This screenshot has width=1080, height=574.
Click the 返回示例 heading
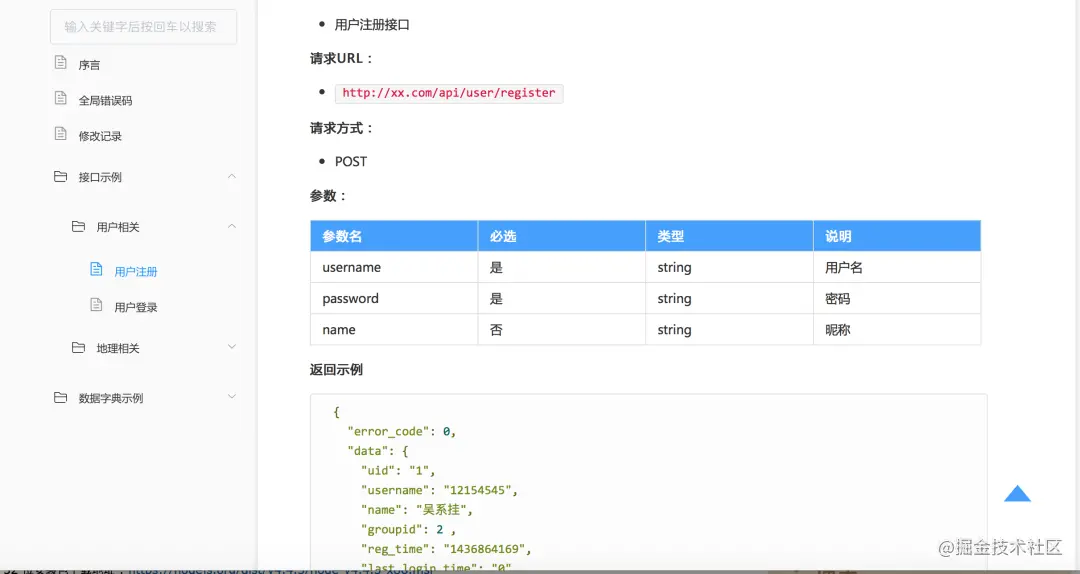[336, 369]
